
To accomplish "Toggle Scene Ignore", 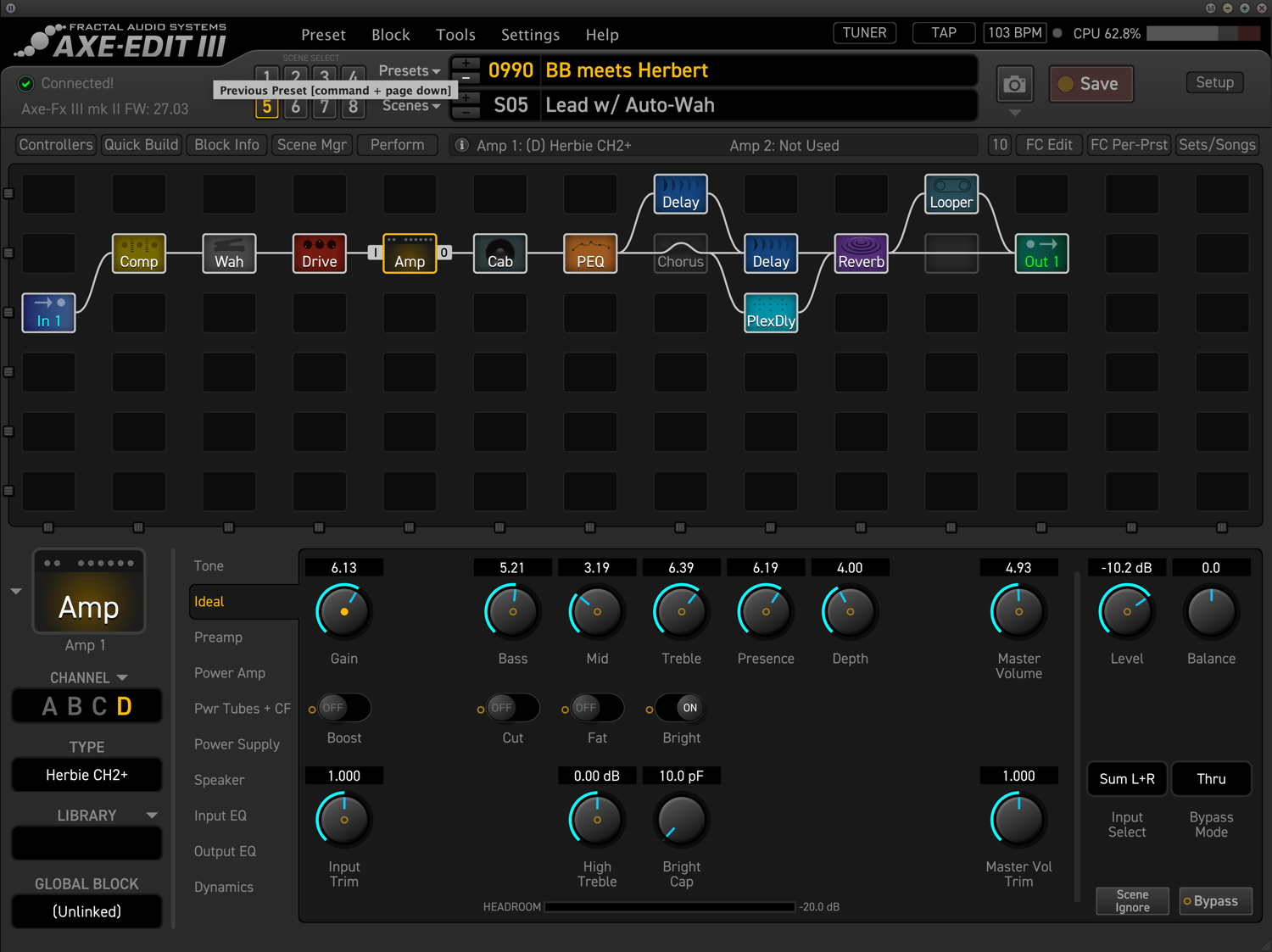I will point(1132,901).
